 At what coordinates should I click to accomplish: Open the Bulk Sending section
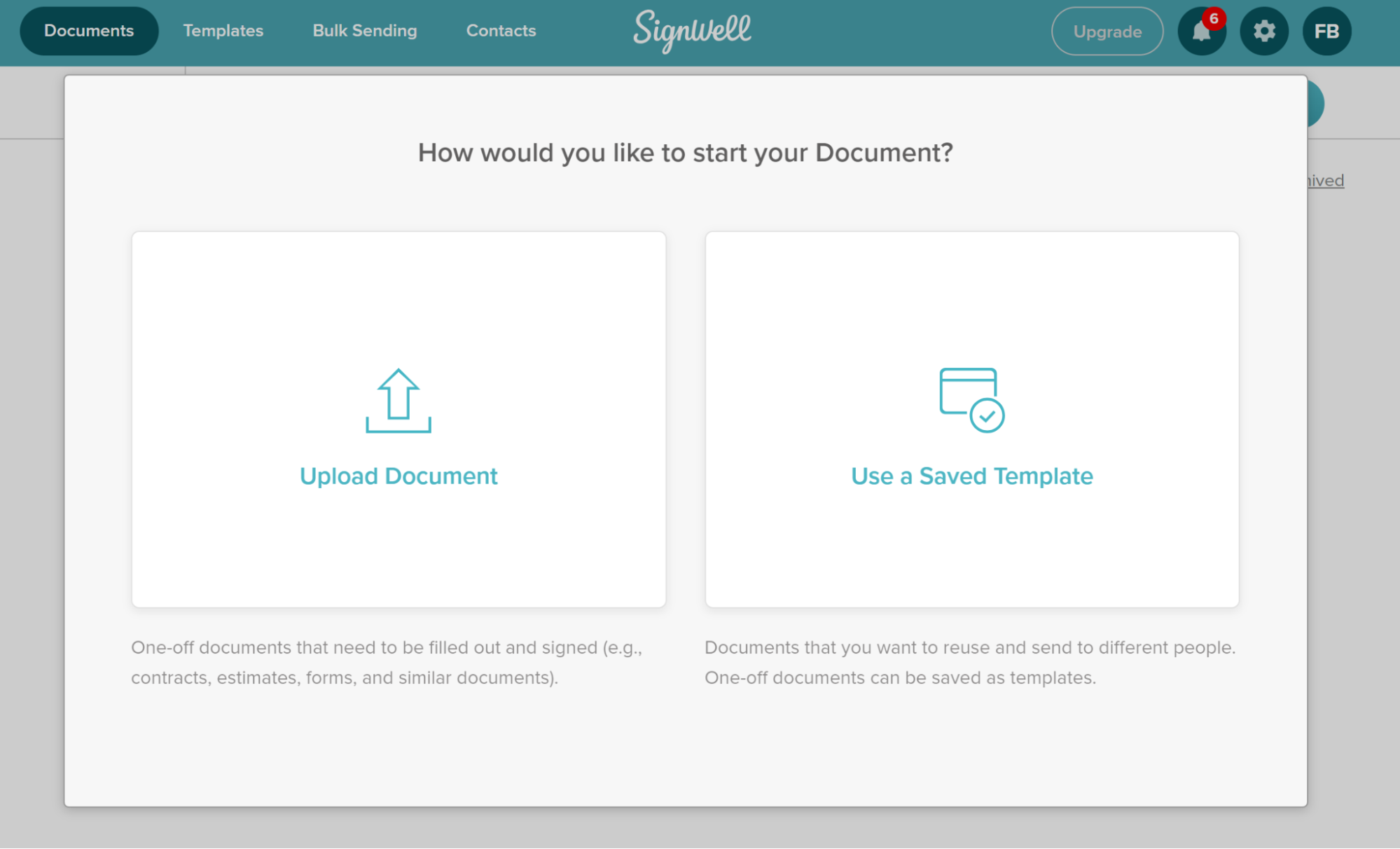coord(364,30)
